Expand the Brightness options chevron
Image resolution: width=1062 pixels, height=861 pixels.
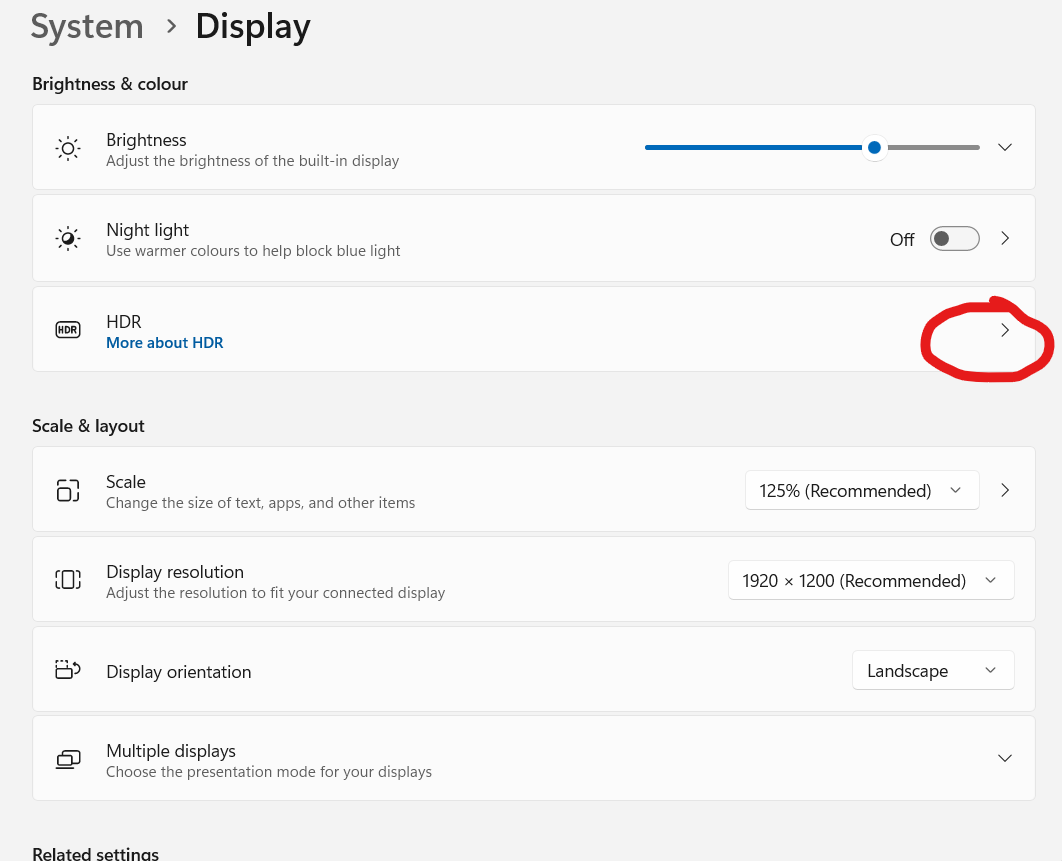pyautogui.click(x=1005, y=147)
